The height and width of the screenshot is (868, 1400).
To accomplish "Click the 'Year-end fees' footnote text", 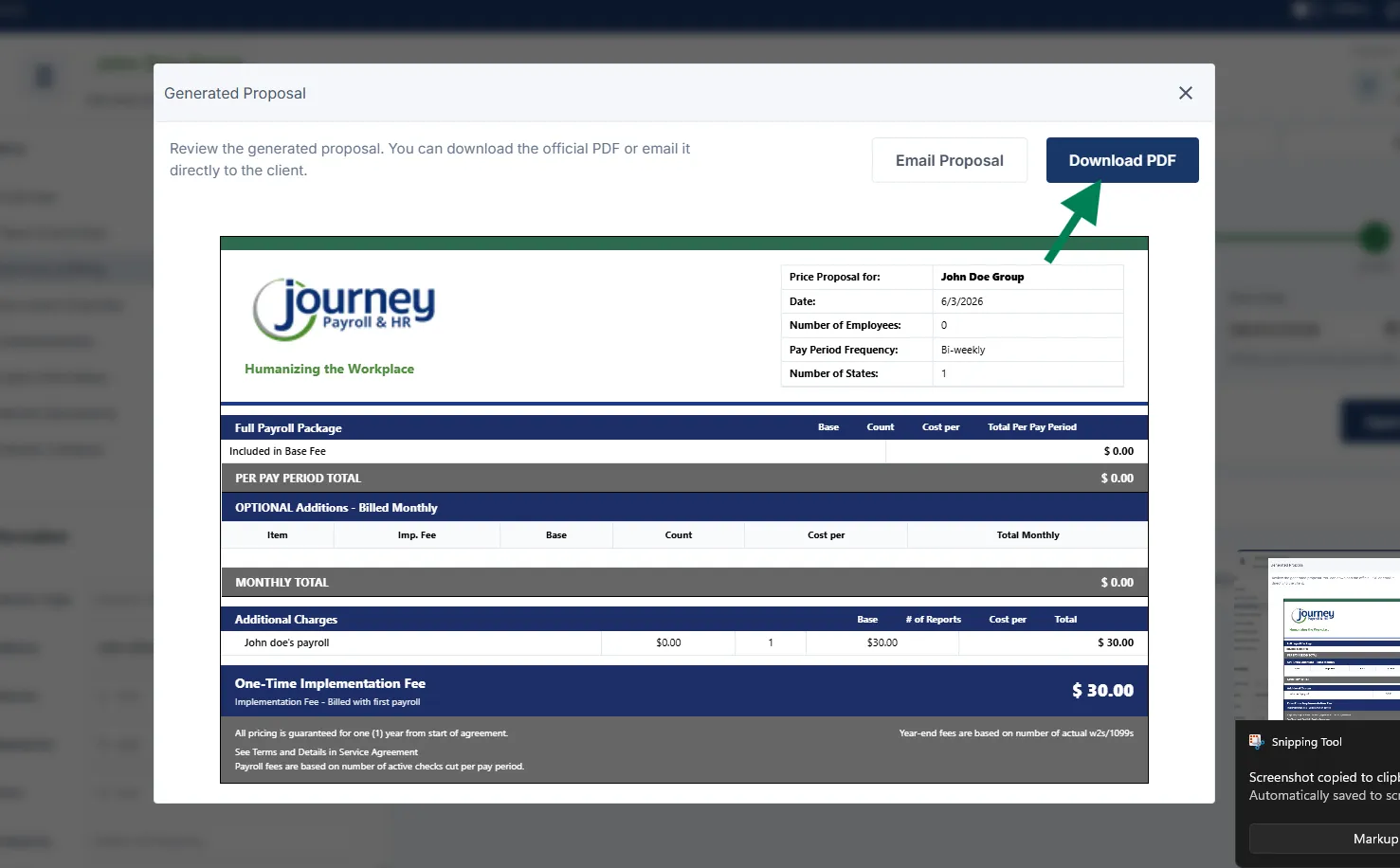I will pos(1016,732).
